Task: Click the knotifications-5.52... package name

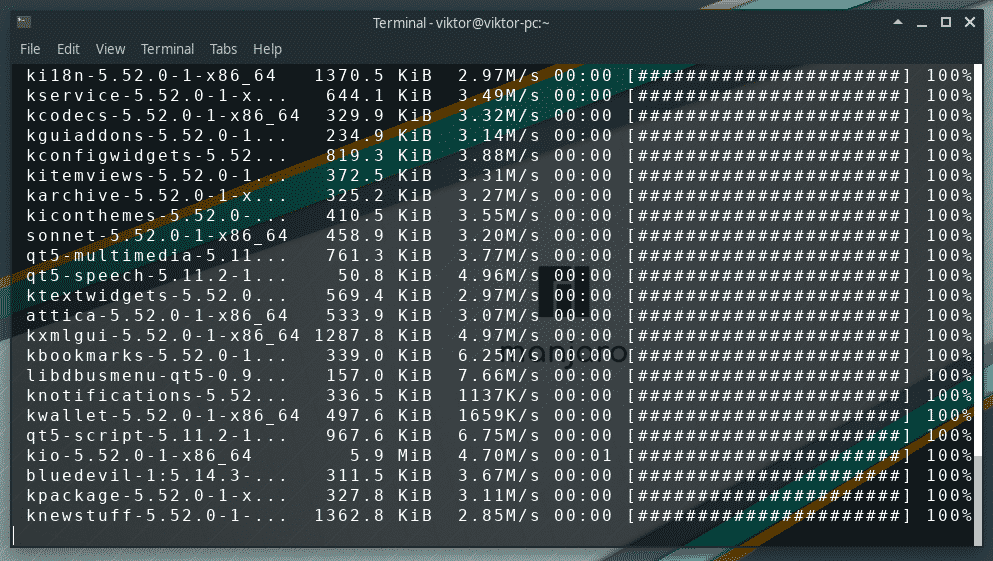Action: pyautogui.click(x=157, y=396)
